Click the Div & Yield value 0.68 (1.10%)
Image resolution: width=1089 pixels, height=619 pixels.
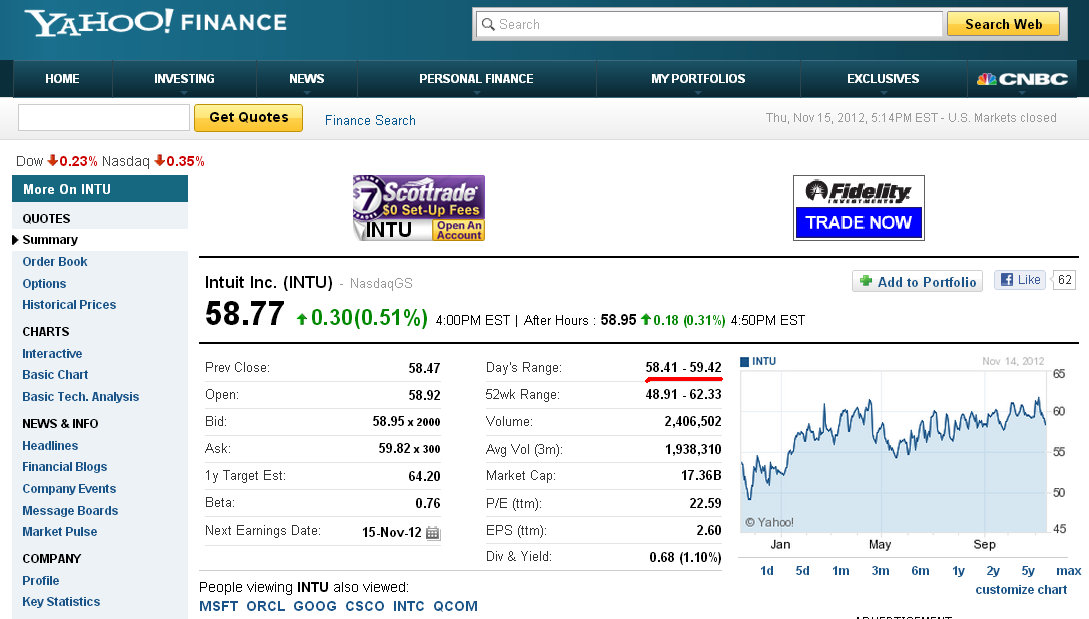685,558
